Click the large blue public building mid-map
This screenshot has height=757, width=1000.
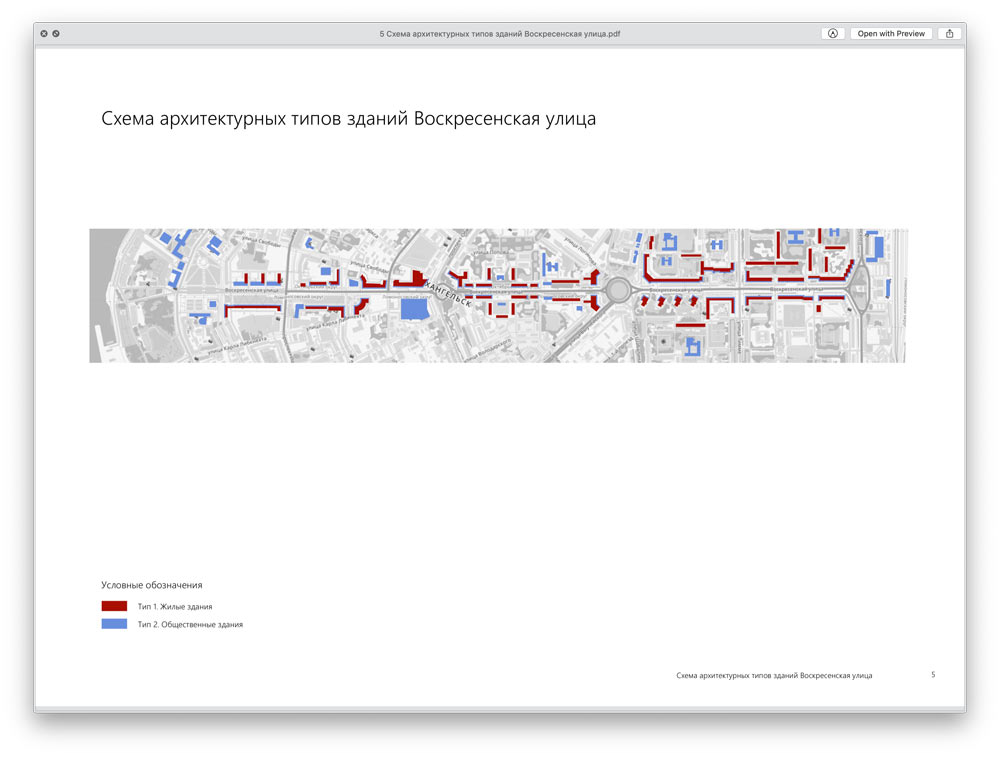(413, 309)
